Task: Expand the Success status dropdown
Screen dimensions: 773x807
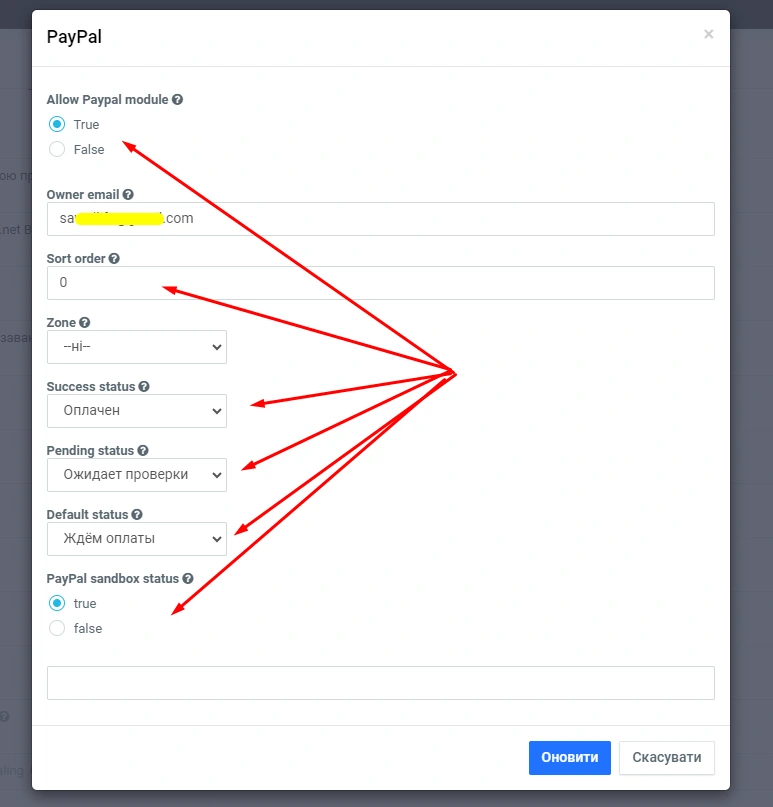Action: pyautogui.click(x=137, y=411)
